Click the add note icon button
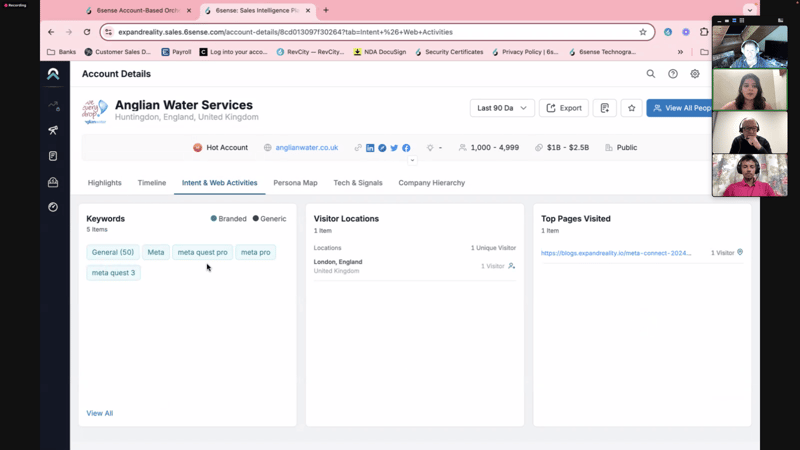This screenshot has height=450, width=800. pyautogui.click(x=605, y=108)
